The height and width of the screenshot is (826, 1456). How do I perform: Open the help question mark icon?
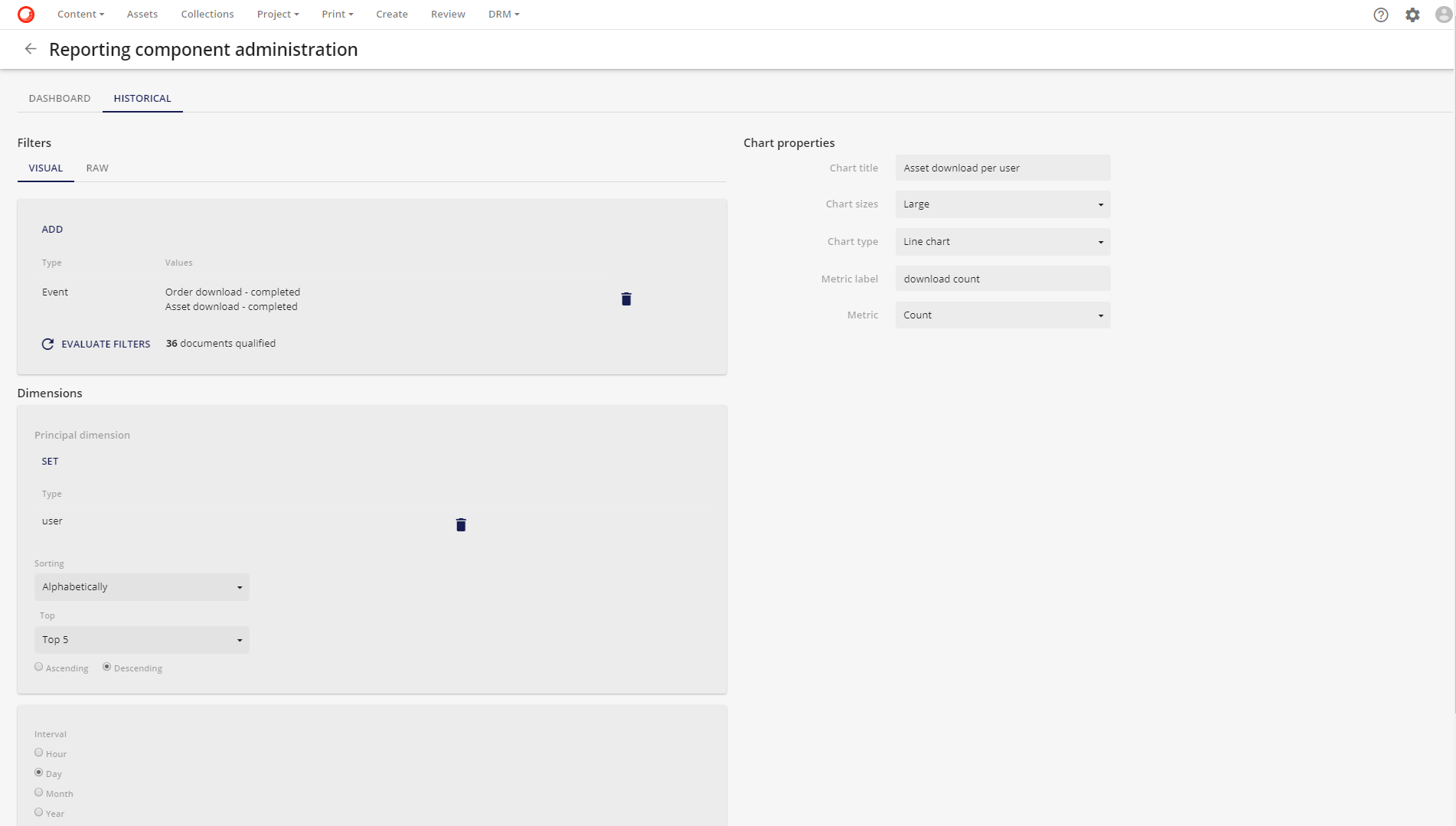(1380, 15)
